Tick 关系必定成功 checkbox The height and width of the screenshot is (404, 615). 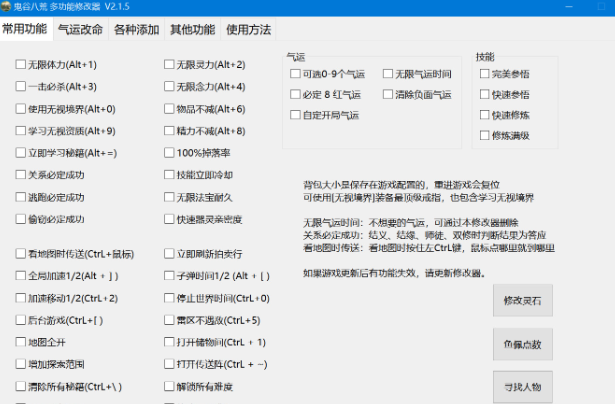click(x=20, y=175)
